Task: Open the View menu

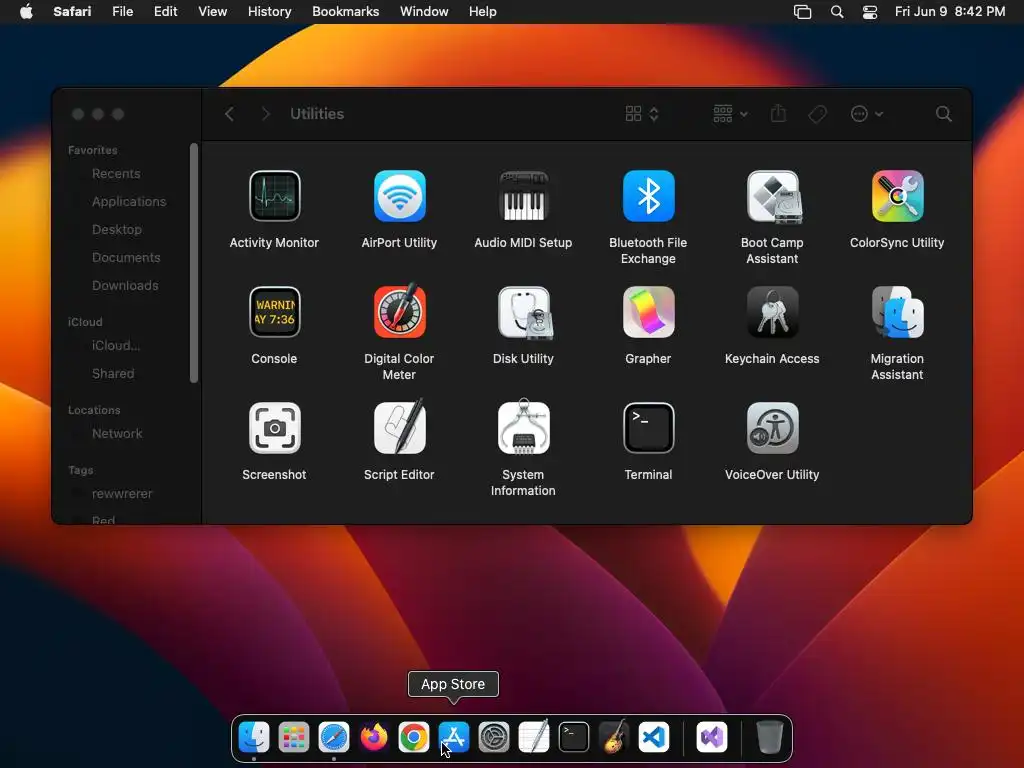Action: [x=212, y=12]
